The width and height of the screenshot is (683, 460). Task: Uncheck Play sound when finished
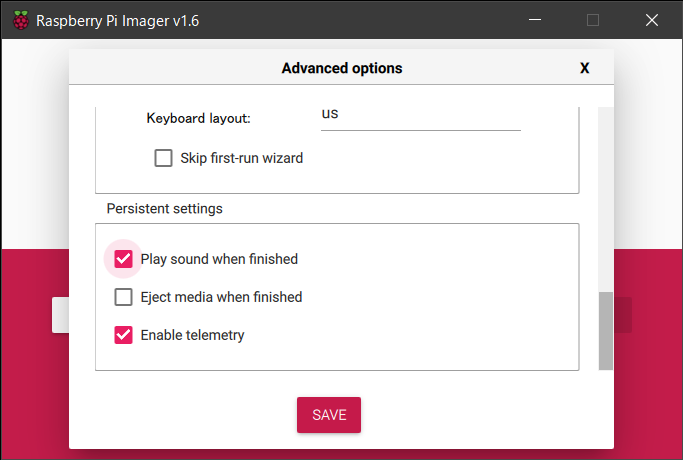123,259
